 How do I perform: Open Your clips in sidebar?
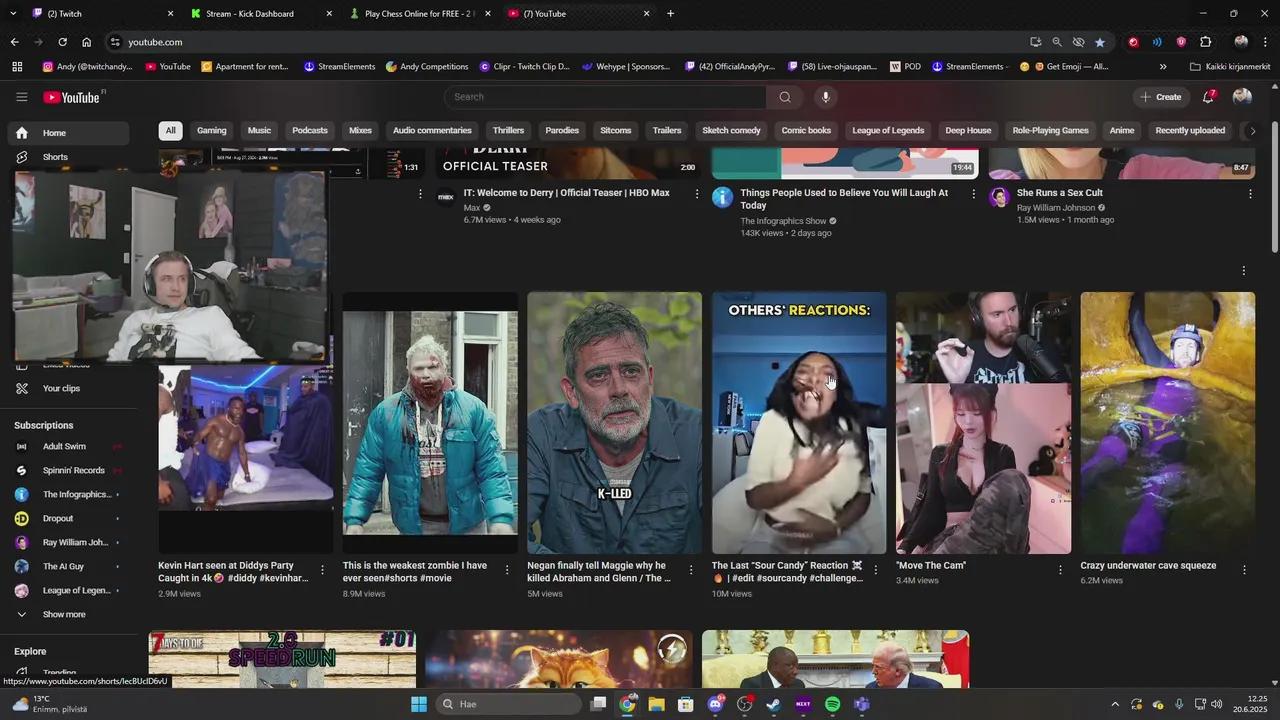click(x=68, y=388)
